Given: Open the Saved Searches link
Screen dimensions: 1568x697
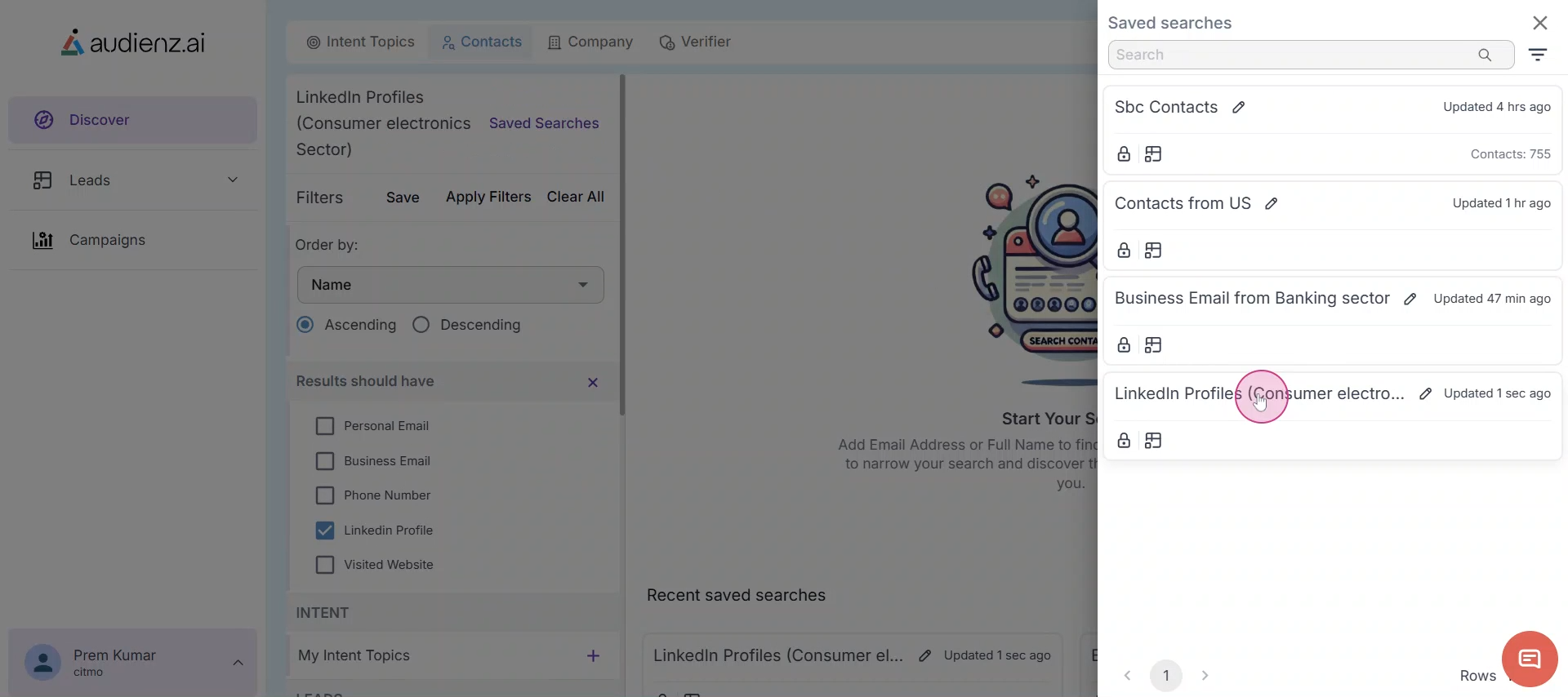Looking at the screenshot, I should coord(544,123).
